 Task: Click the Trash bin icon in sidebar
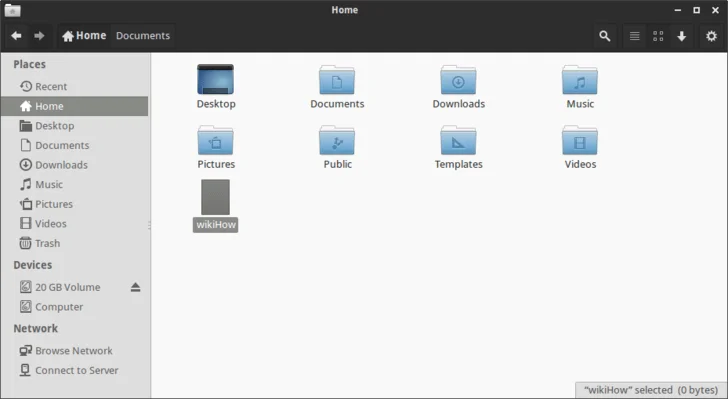[x=26, y=243]
